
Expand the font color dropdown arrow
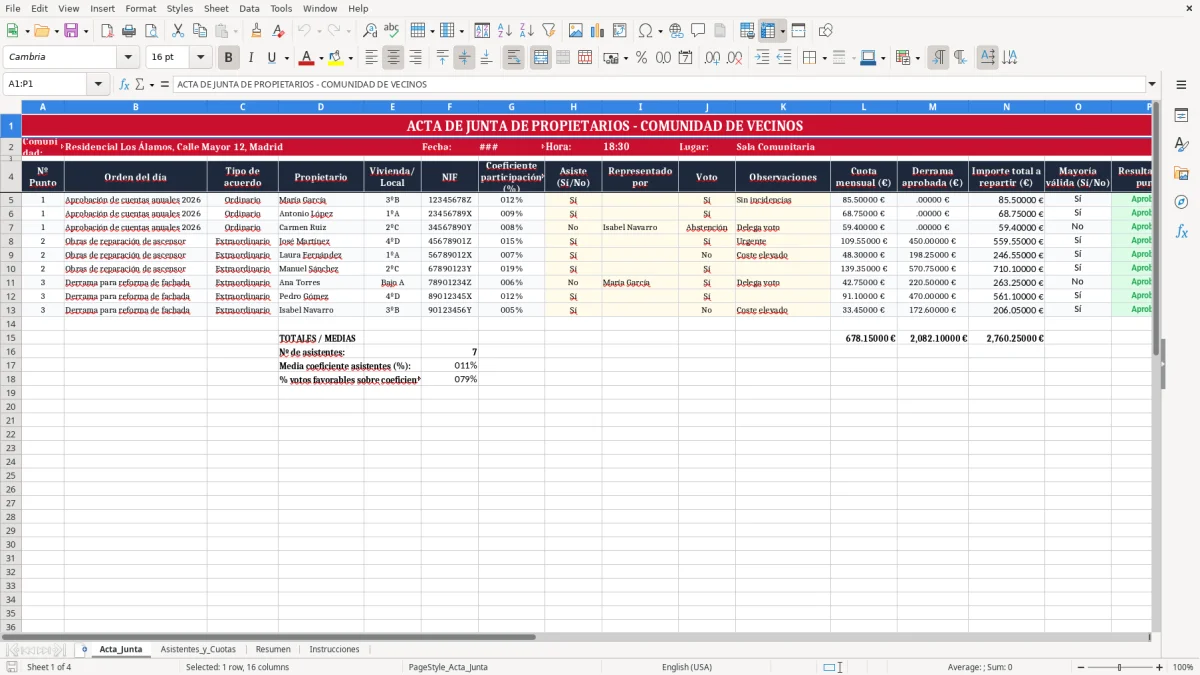(320, 58)
